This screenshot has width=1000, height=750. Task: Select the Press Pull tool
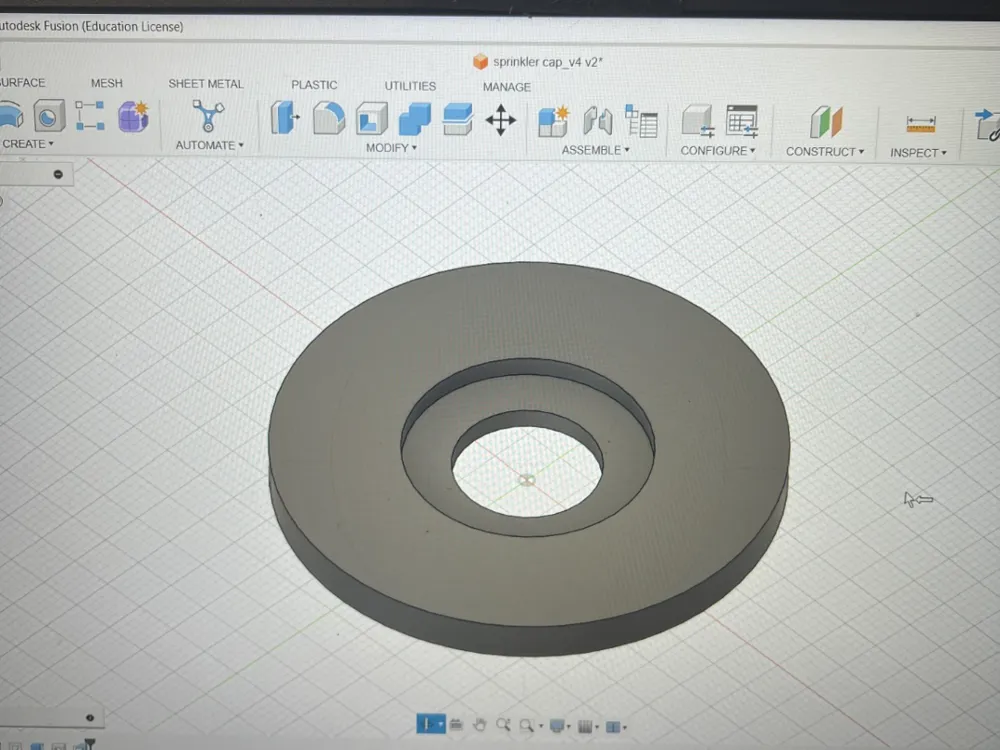(x=285, y=120)
